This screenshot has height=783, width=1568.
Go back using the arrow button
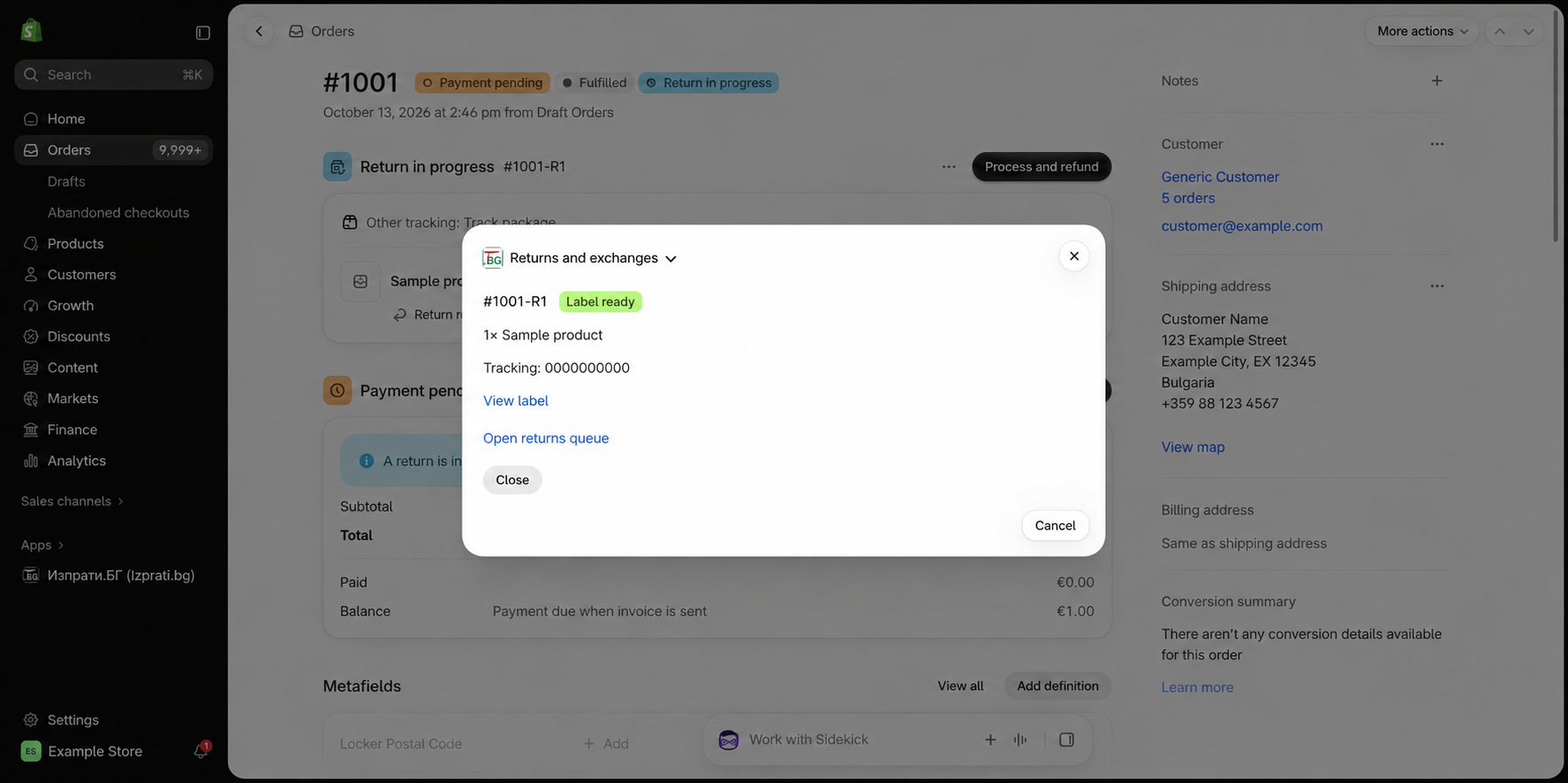click(x=259, y=32)
